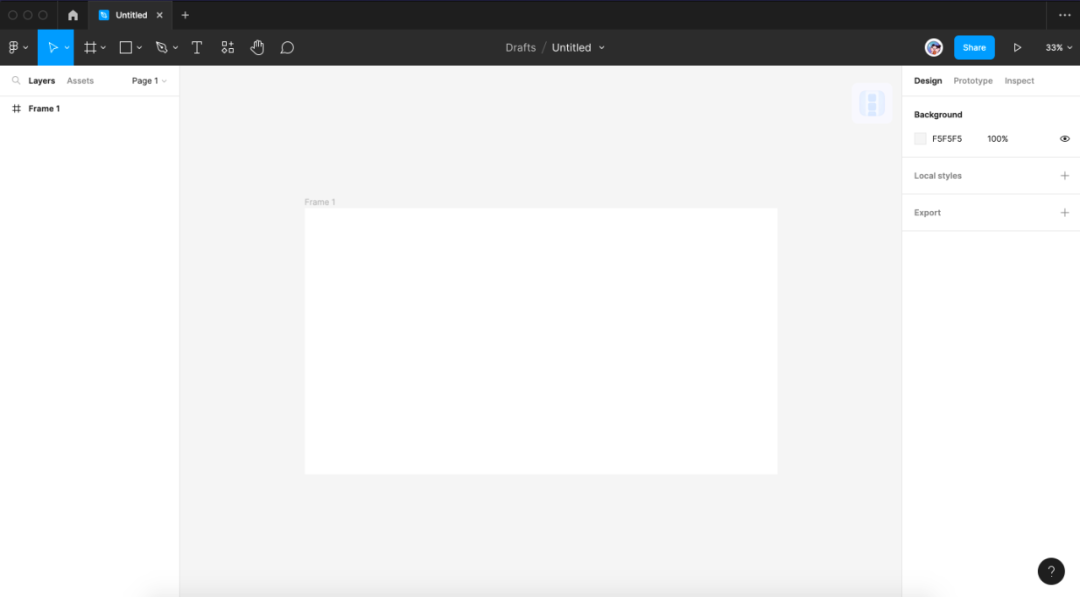Select the white Frame 1 on canvas
The width and height of the screenshot is (1080, 597).
pos(541,341)
